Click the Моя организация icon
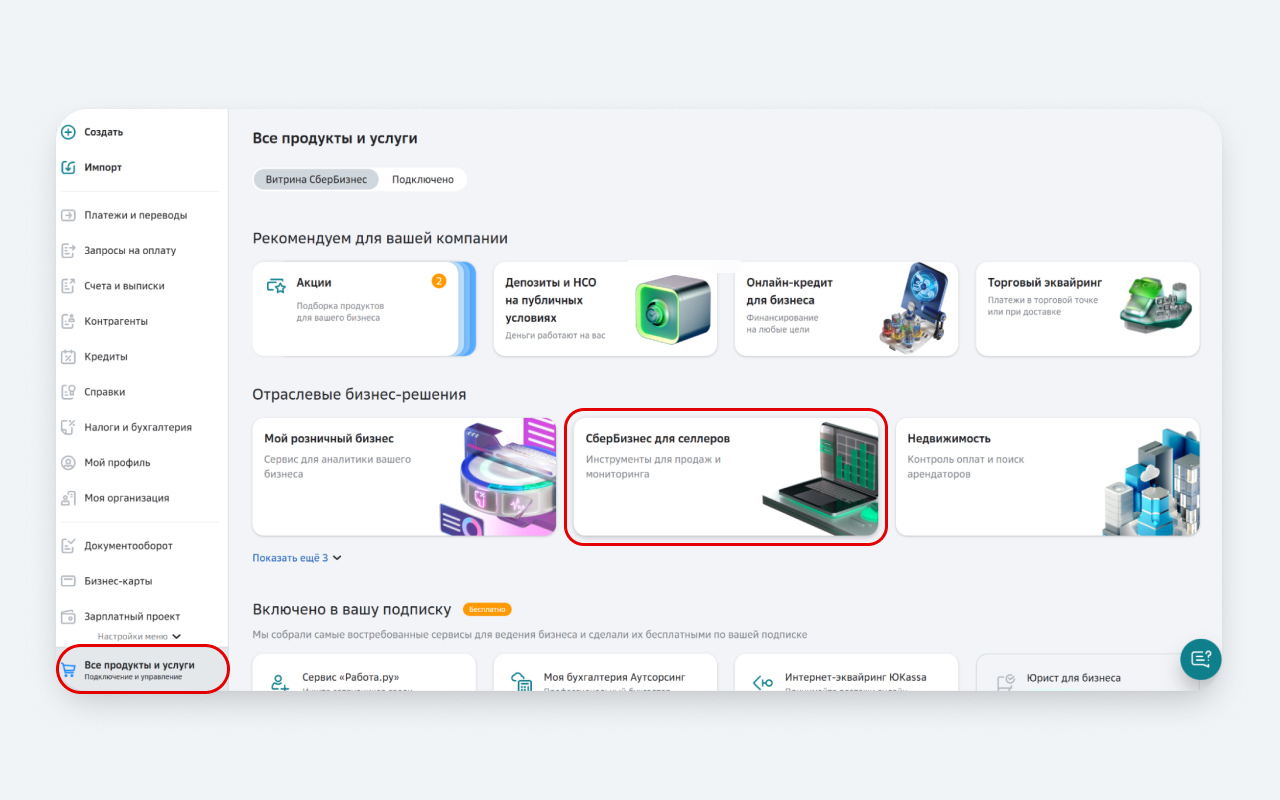 click(68, 498)
